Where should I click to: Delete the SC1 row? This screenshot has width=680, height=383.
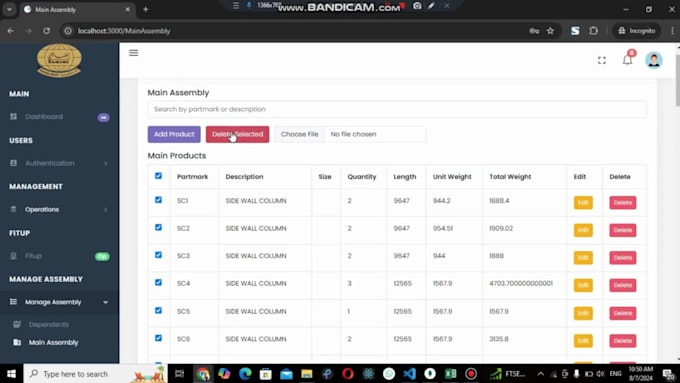coord(622,203)
